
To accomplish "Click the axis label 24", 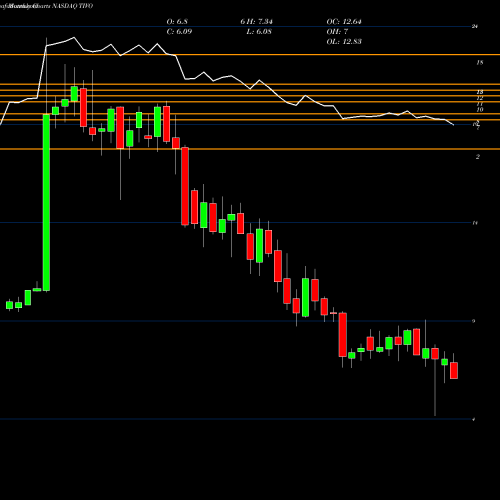I will click(475, 26).
